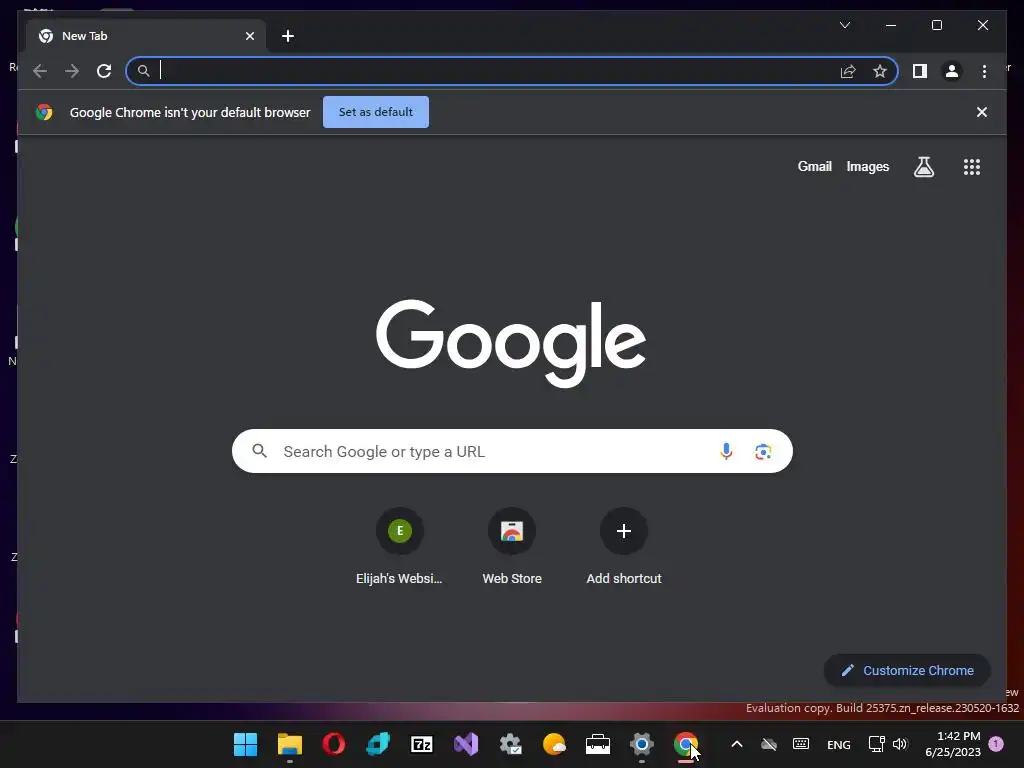Expand the tab search chevron
Screen dimensions: 1024x768
[844, 25]
